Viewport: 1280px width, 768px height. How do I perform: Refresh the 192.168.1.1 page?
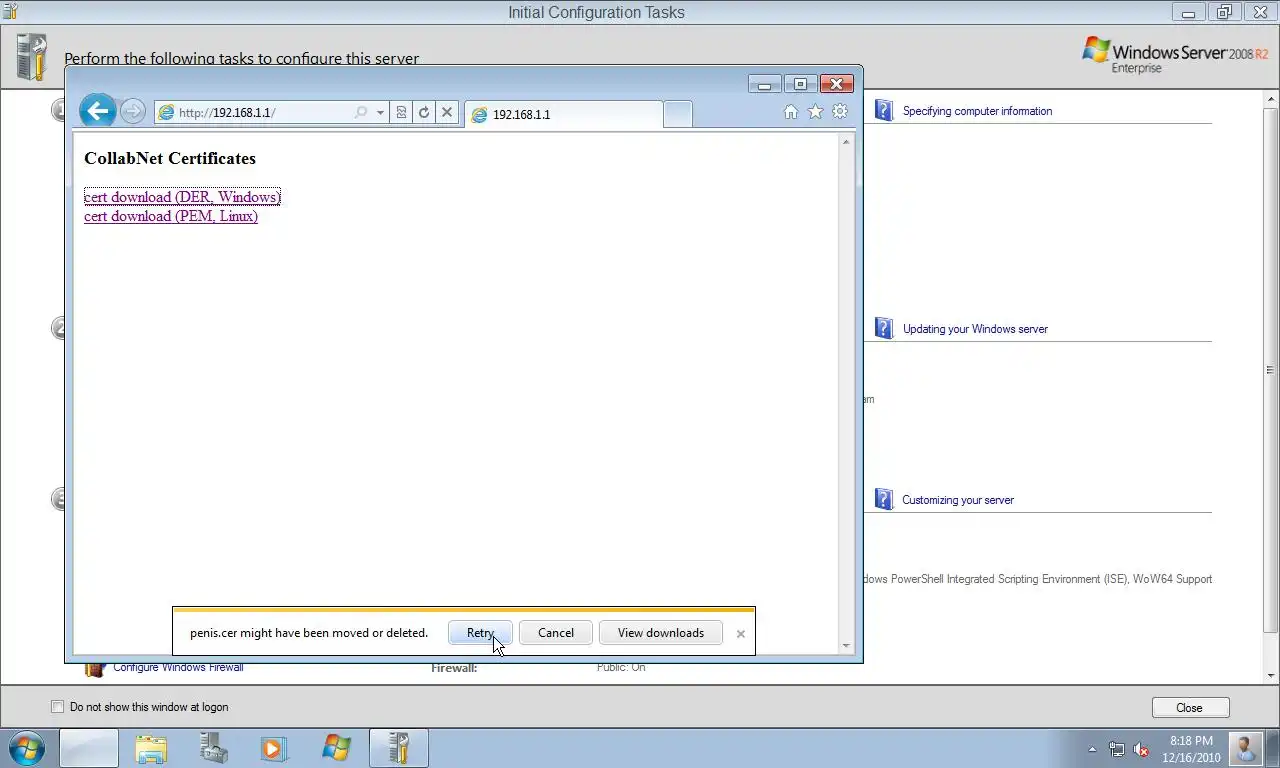tap(424, 112)
